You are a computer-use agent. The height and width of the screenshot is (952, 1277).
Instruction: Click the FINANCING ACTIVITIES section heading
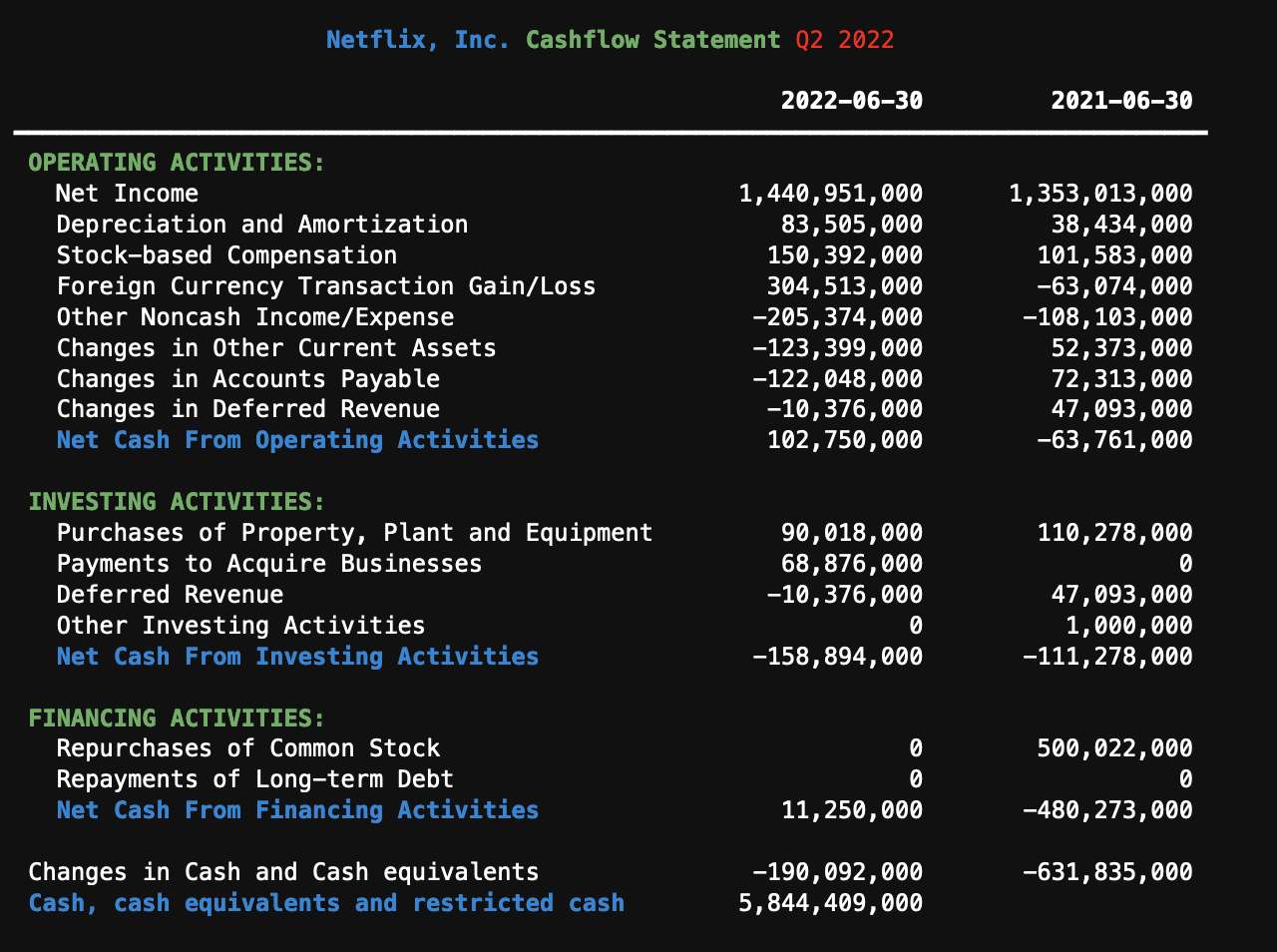pyautogui.click(x=177, y=718)
